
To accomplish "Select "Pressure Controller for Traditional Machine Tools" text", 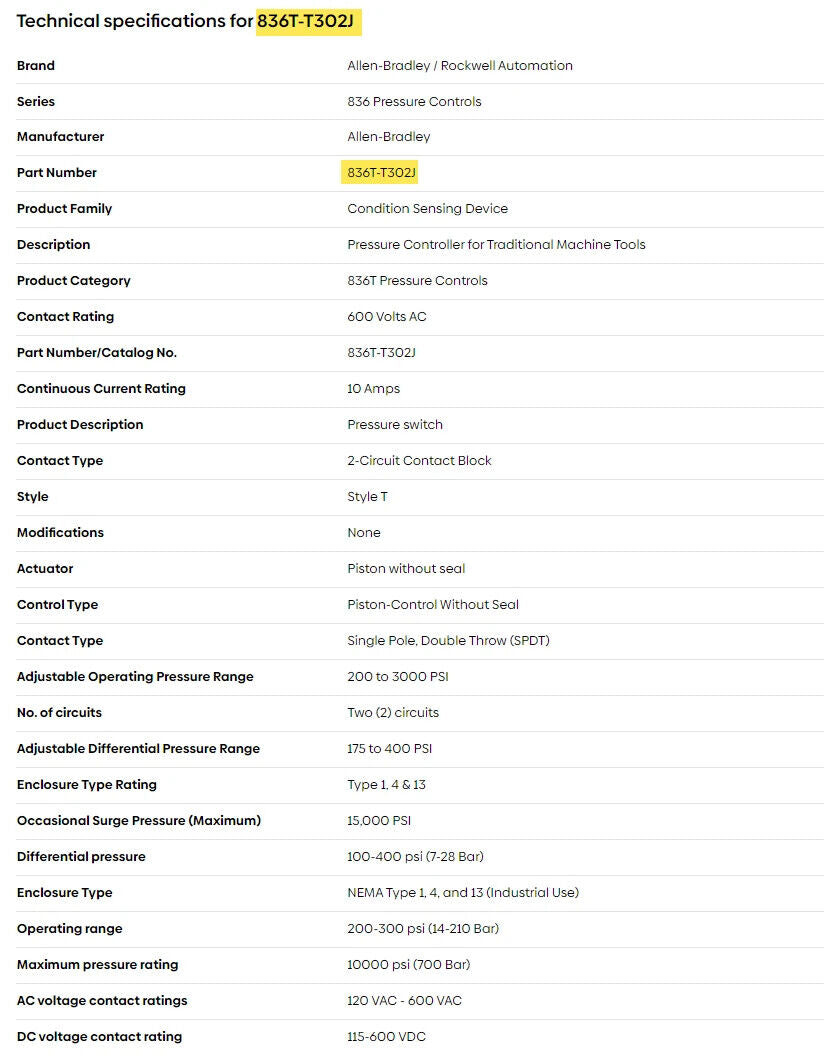I will 496,245.
